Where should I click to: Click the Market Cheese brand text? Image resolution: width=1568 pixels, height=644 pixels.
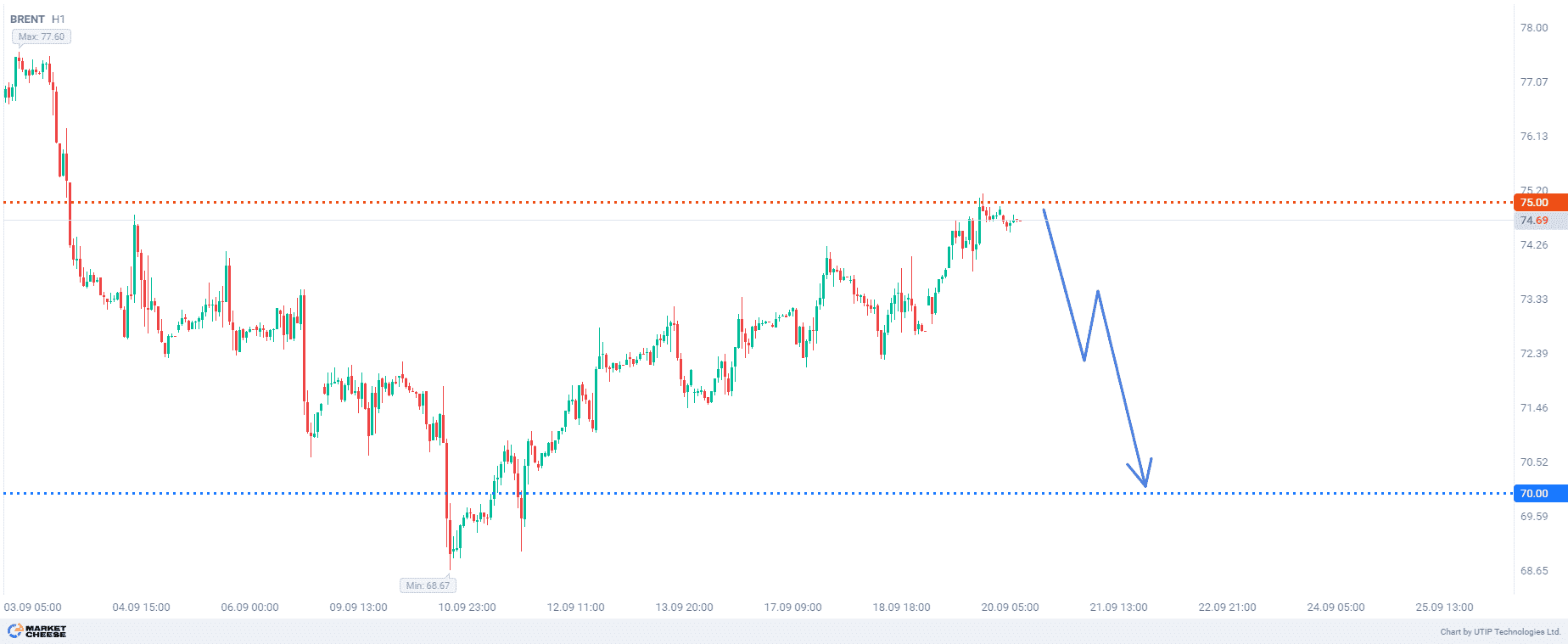pyautogui.click(x=46, y=631)
